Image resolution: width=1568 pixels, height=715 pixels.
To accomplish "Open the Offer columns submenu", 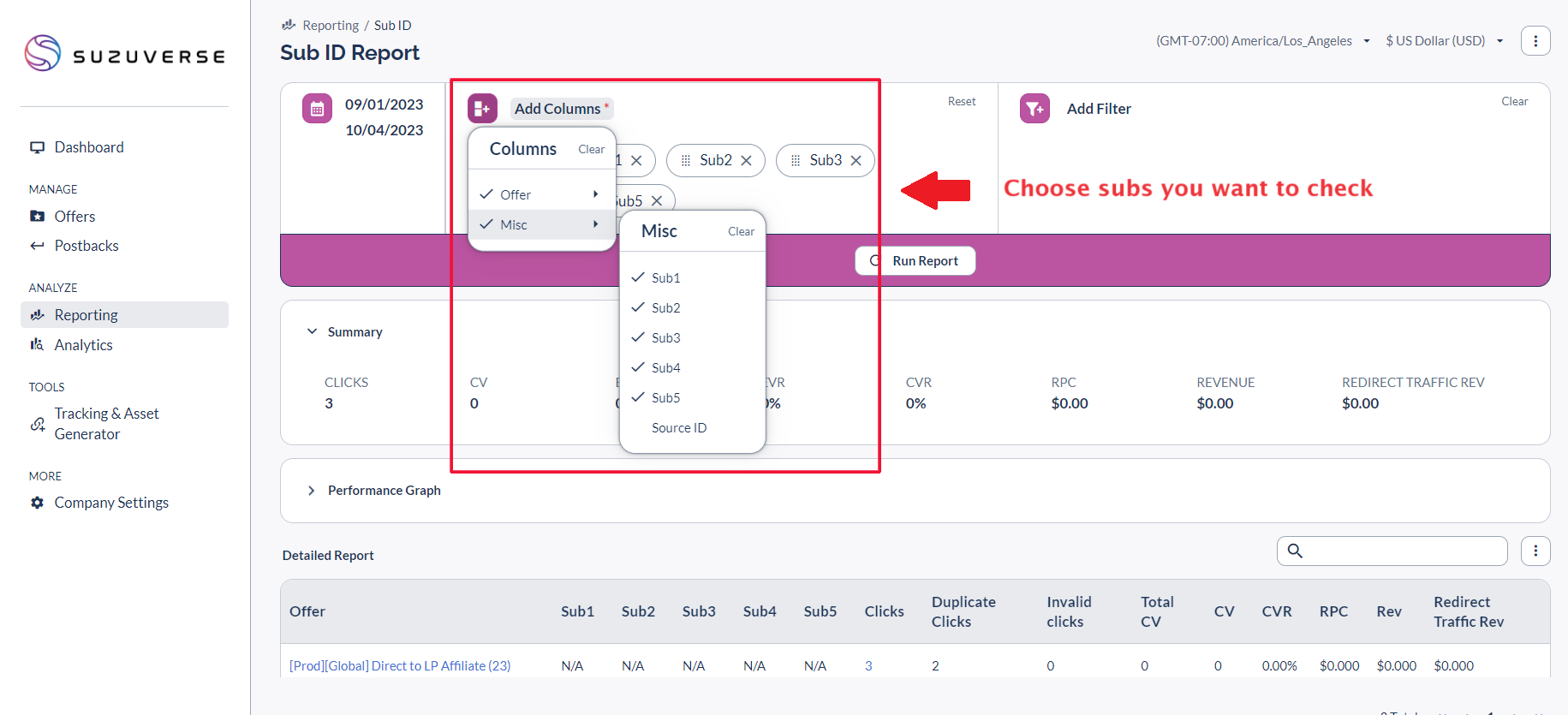I will click(541, 195).
